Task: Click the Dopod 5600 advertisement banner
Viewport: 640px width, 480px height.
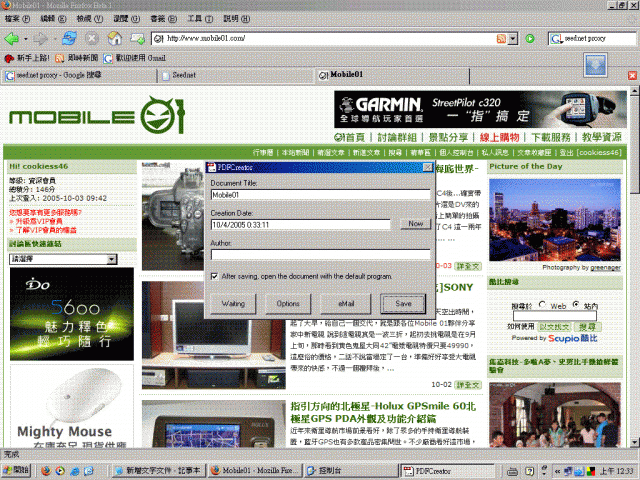Action: tap(72, 314)
